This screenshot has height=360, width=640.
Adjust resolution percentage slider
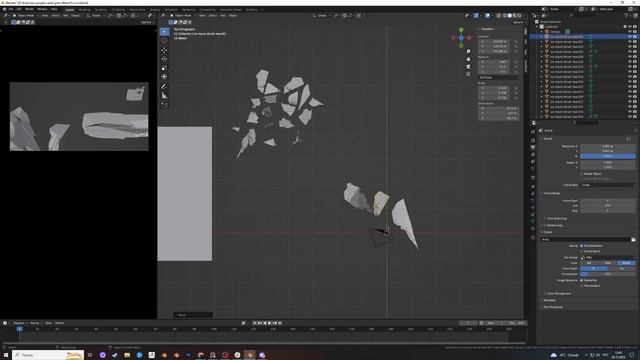point(608,156)
